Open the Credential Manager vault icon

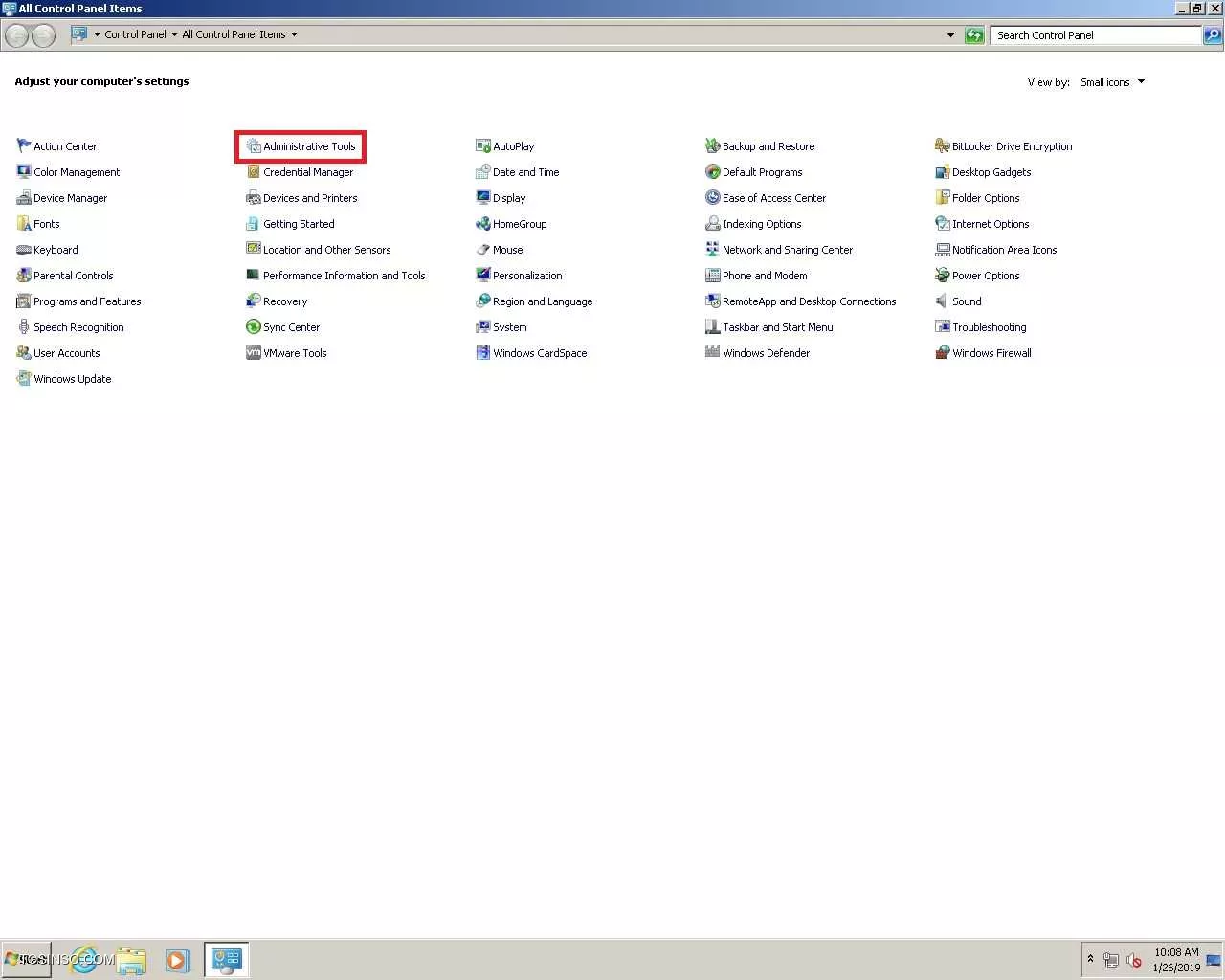254,171
